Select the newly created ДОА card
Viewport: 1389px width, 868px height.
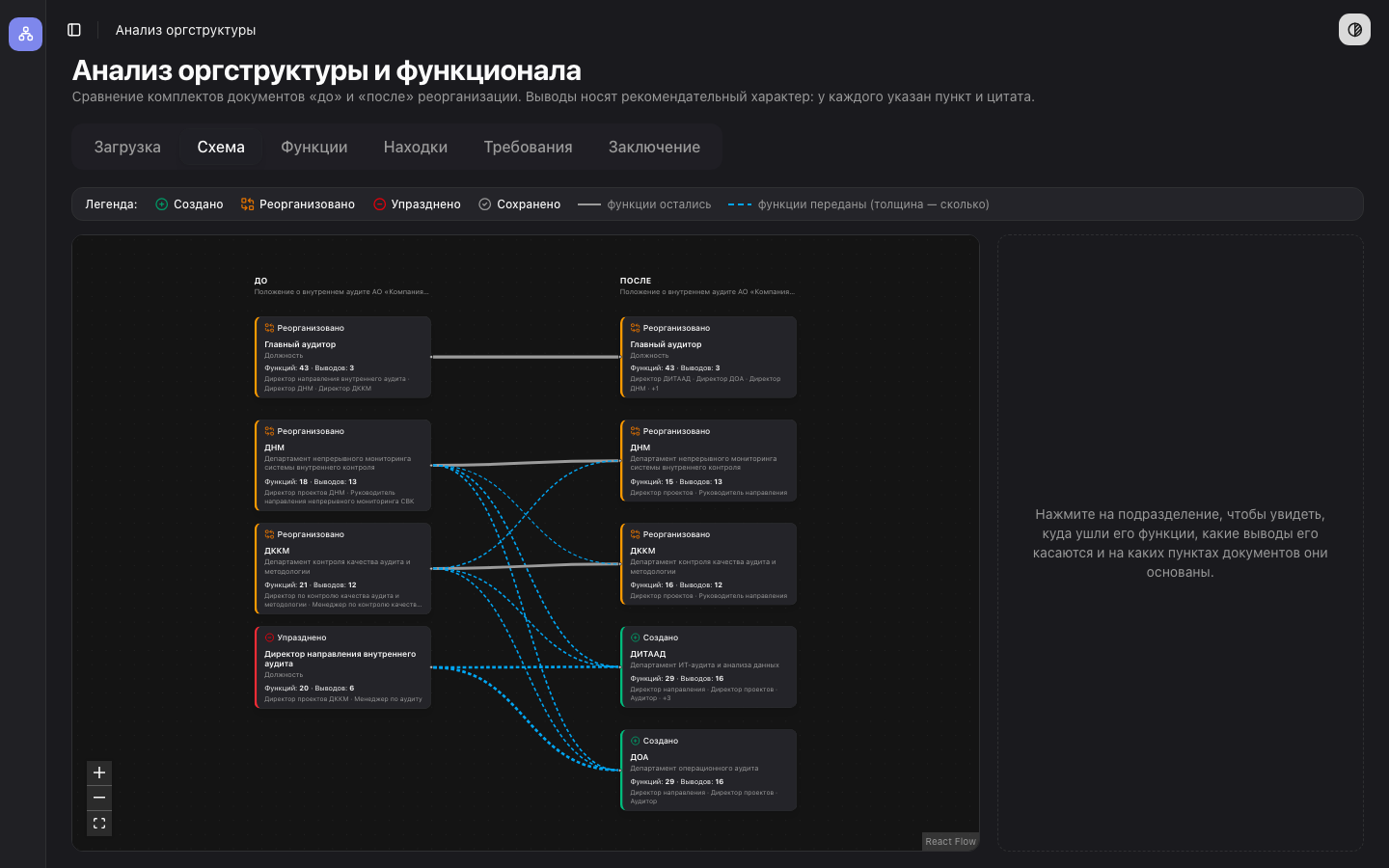pos(708,770)
